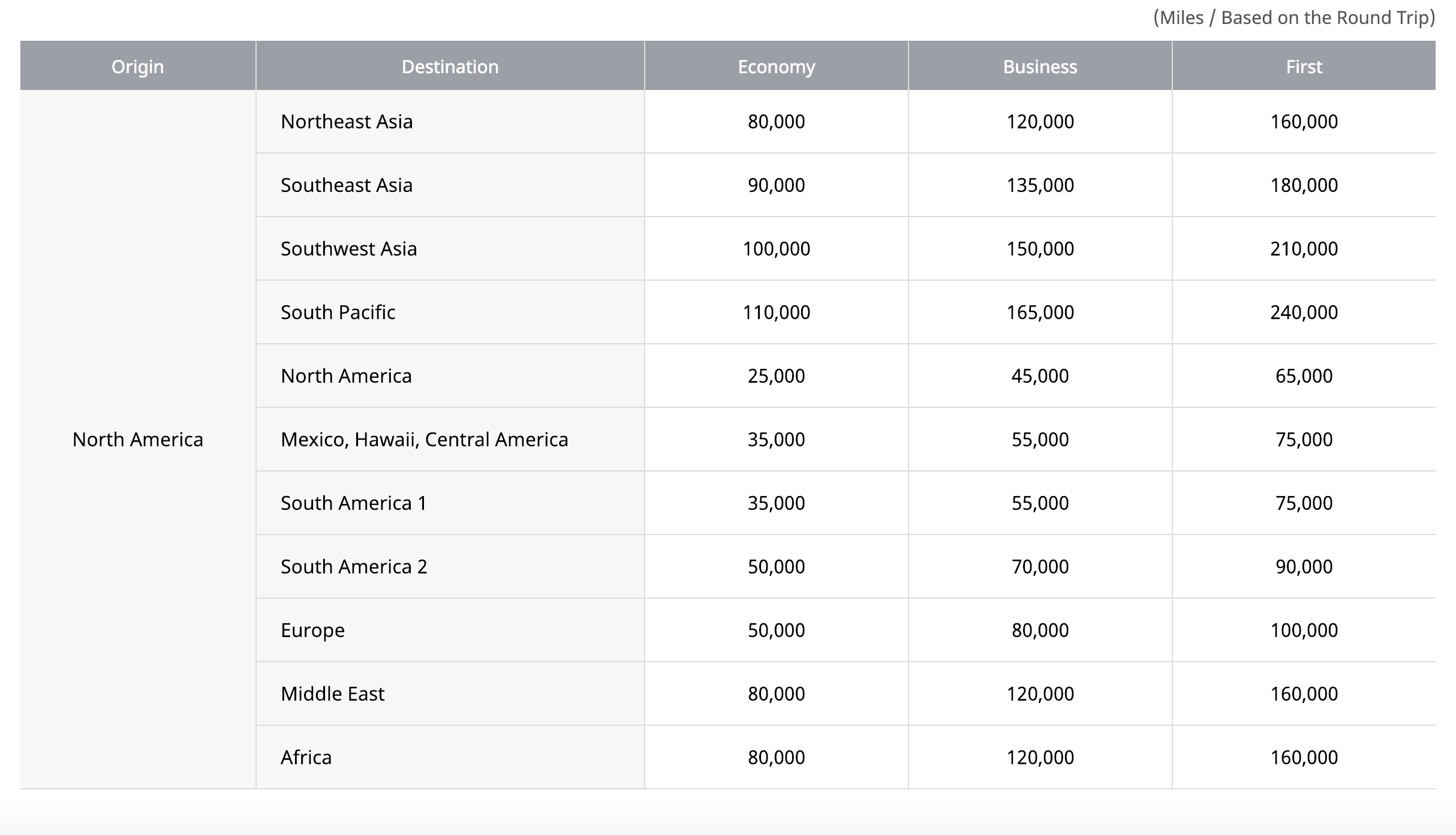Click Southeast Asia Economy value 90,000
The width and height of the screenshot is (1456, 835).
[776, 185]
